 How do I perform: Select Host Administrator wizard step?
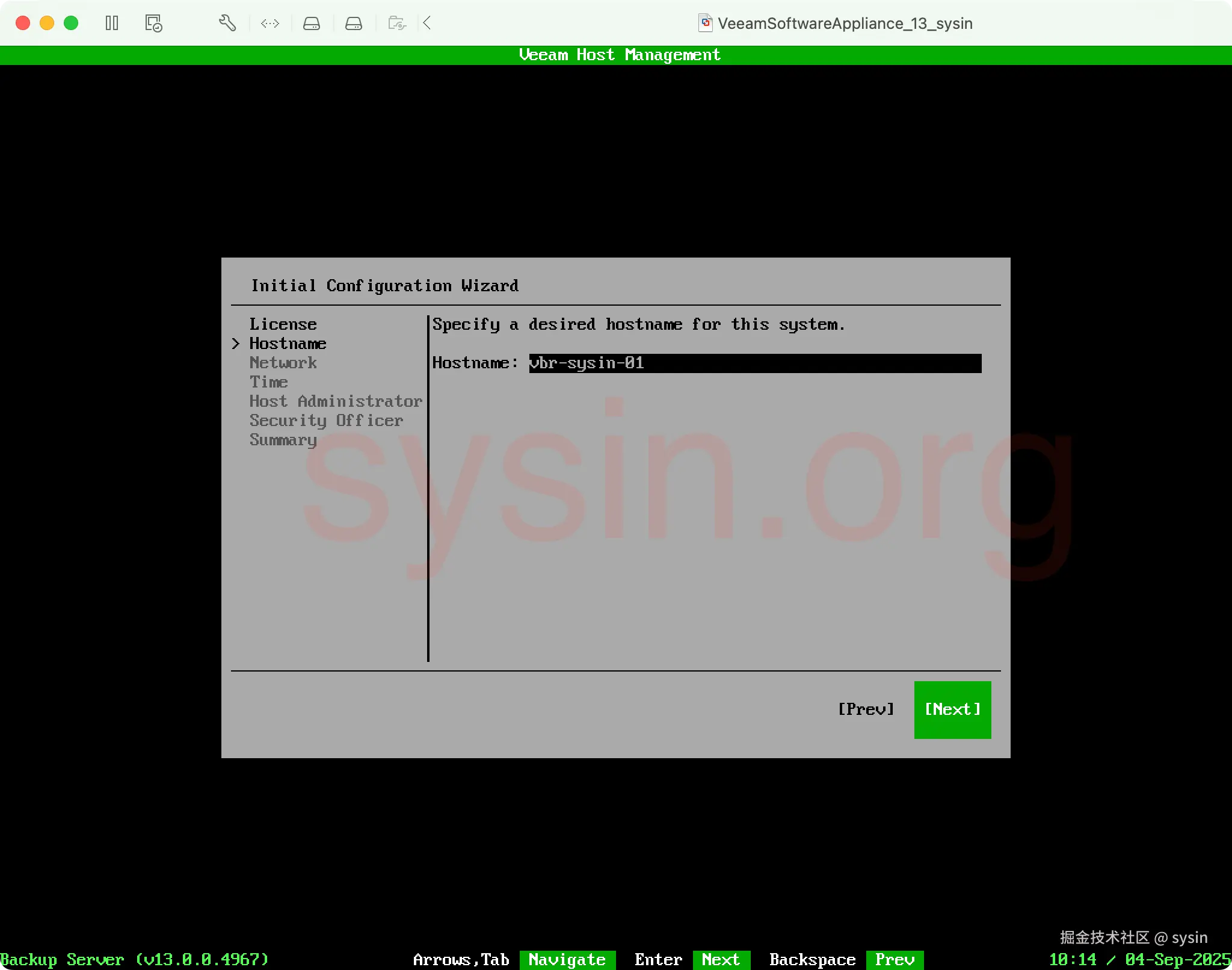pyautogui.click(x=336, y=401)
